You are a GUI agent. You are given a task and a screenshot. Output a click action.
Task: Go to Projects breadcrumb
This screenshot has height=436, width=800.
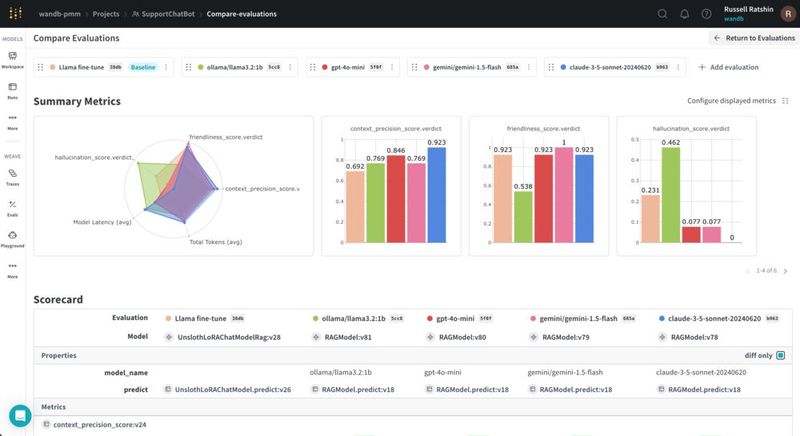pos(106,14)
